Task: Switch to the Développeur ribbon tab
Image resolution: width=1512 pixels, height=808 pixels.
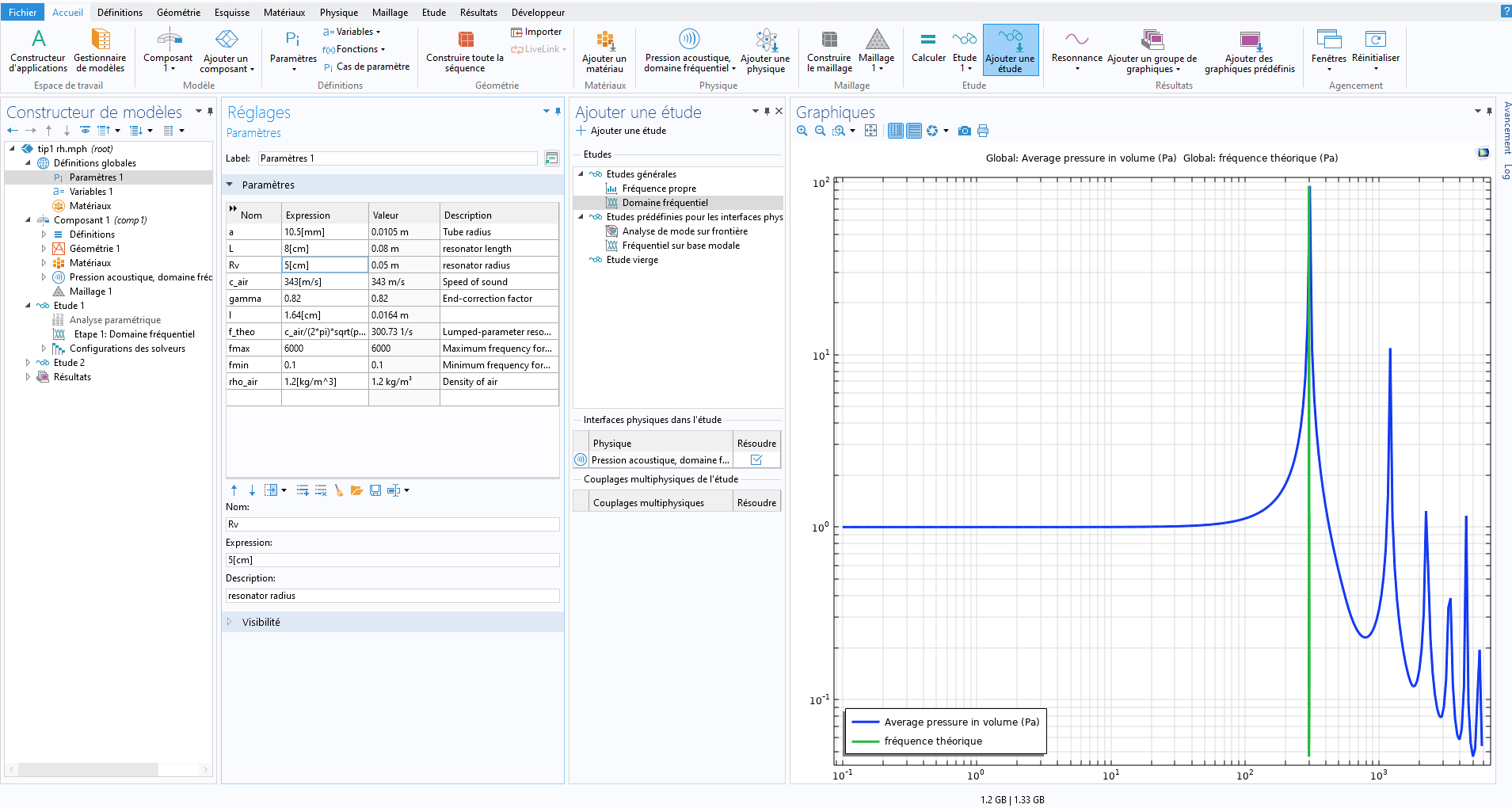Action: point(538,13)
